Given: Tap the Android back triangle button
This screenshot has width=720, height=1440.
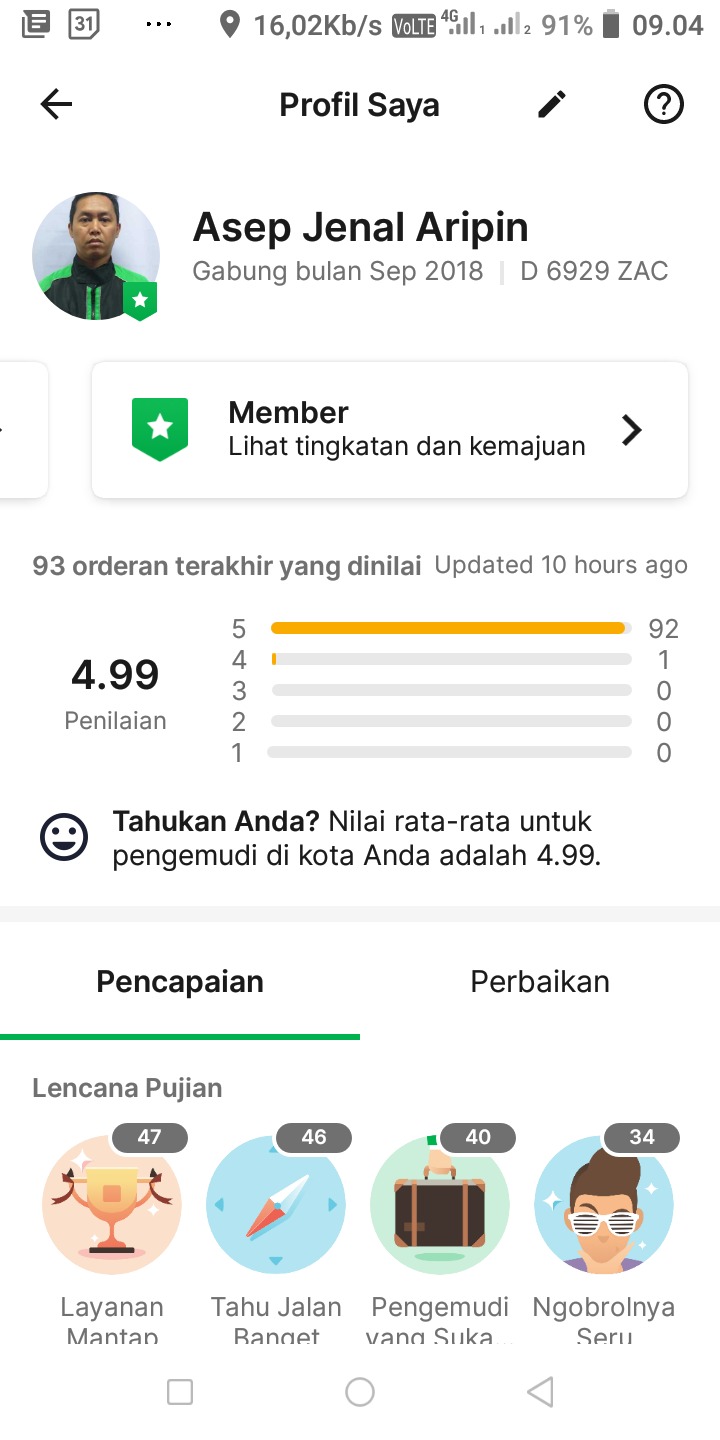Looking at the screenshot, I should pos(540,1392).
